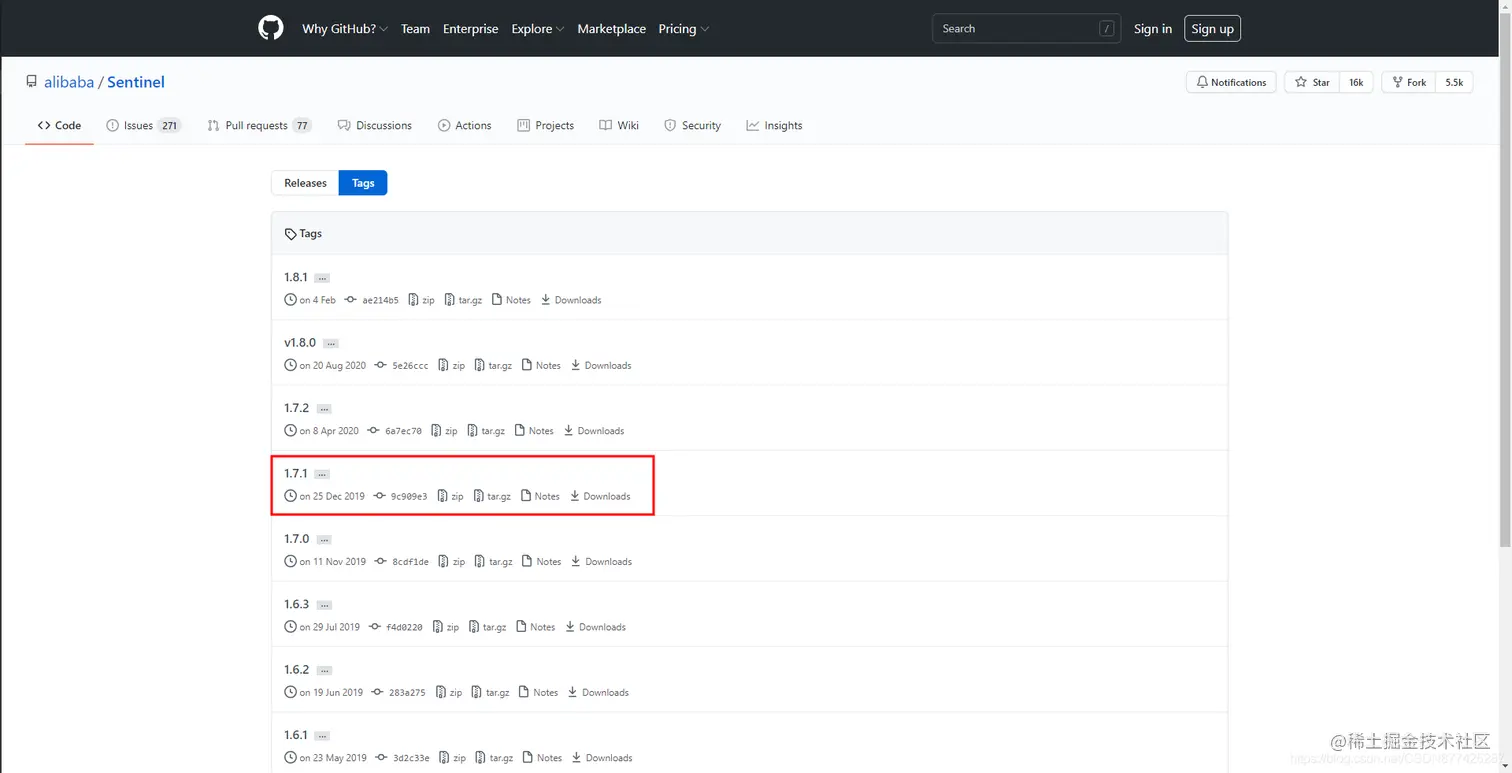Open the alibaba owner link
This screenshot has width=1512, height=773.
point(69,82)
